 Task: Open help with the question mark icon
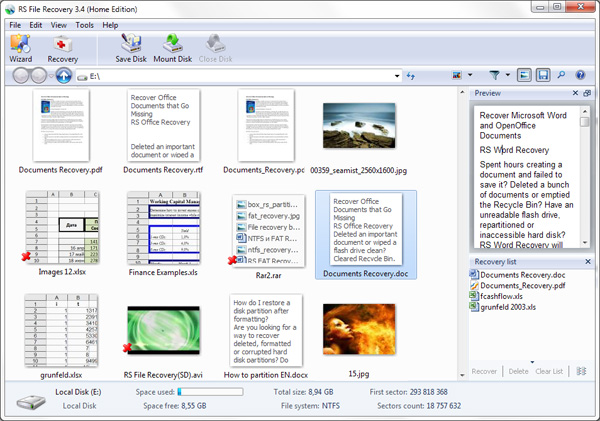580,75
